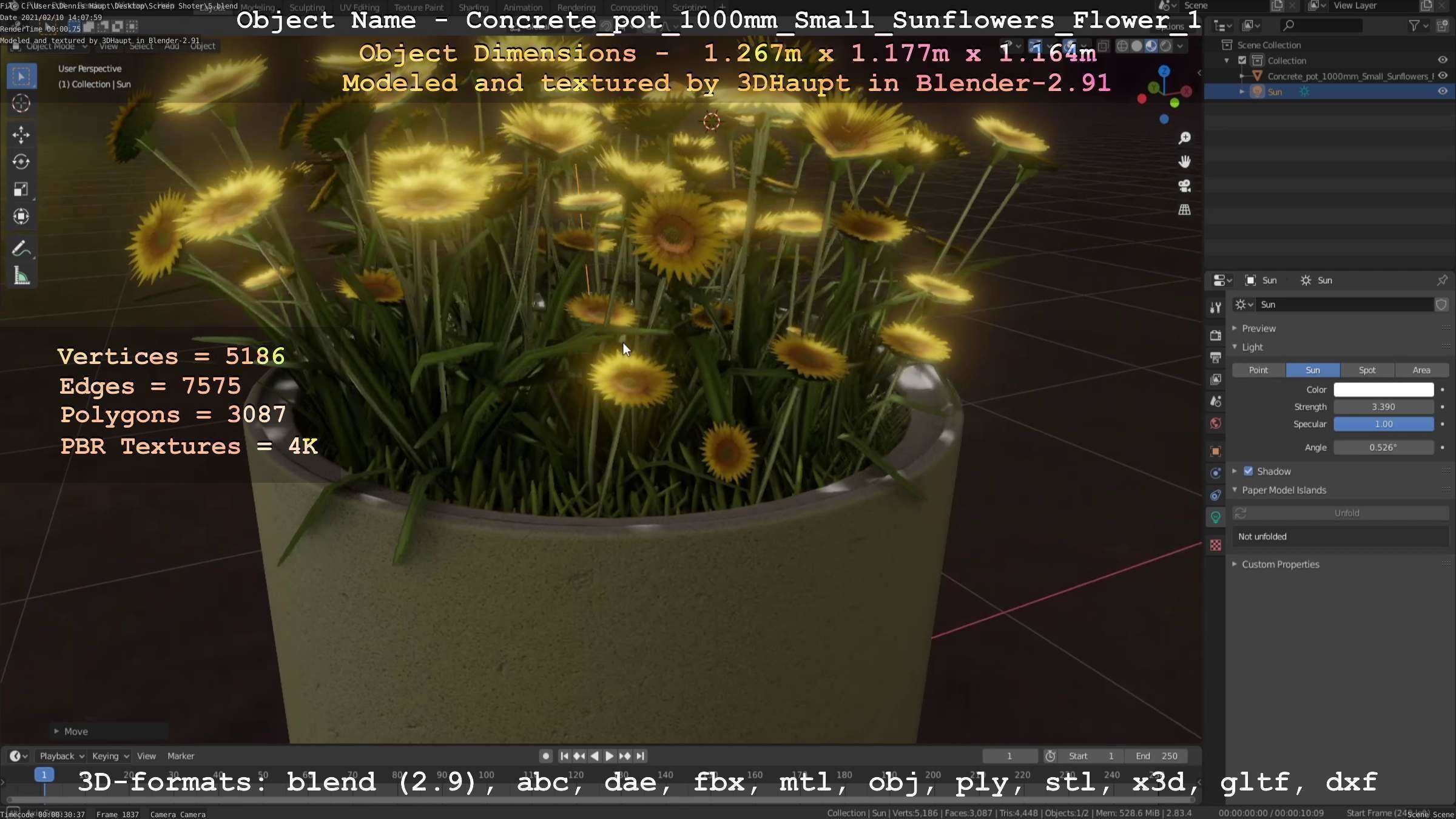Image resolution: width=1456 pixels, height=819 pixels.
Task: Open the Scene properties tab
Action: (x=1215, y=401)
